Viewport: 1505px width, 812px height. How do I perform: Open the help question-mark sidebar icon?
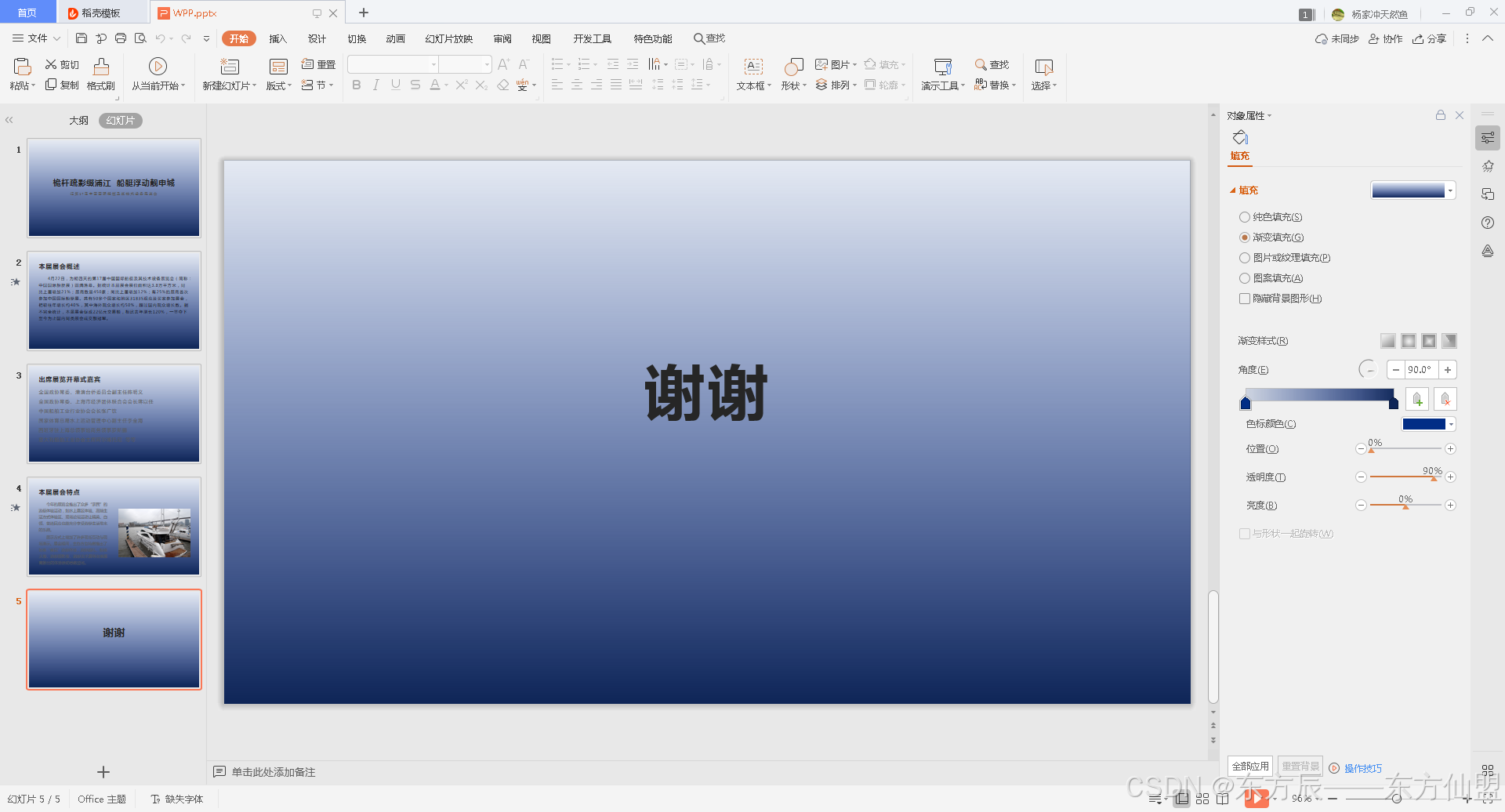click(1488, 223)
